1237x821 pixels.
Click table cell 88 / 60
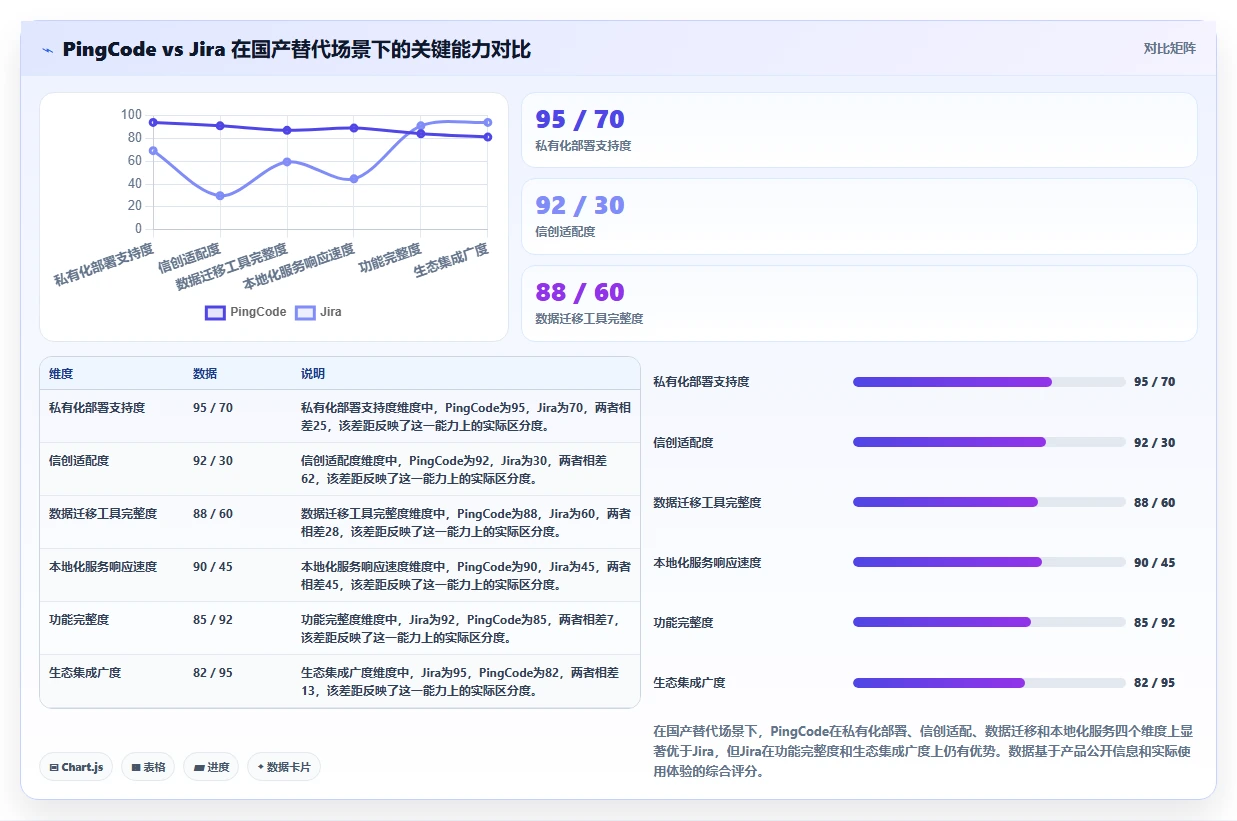click(x=213, y=514)
